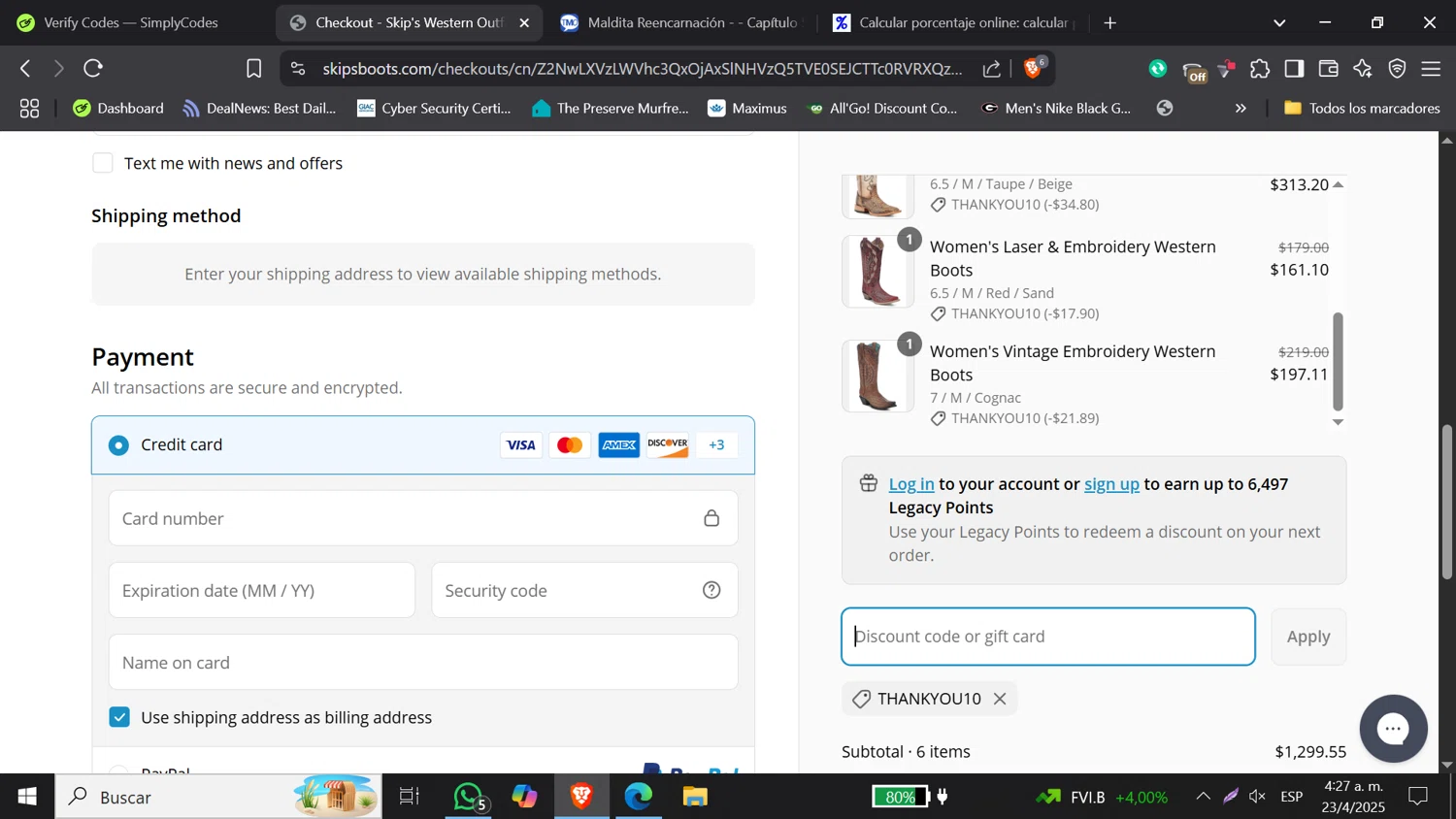Open Men's Nike Black G bookmark
The height and width of the screenshot is (819, 1456).
1056,108
